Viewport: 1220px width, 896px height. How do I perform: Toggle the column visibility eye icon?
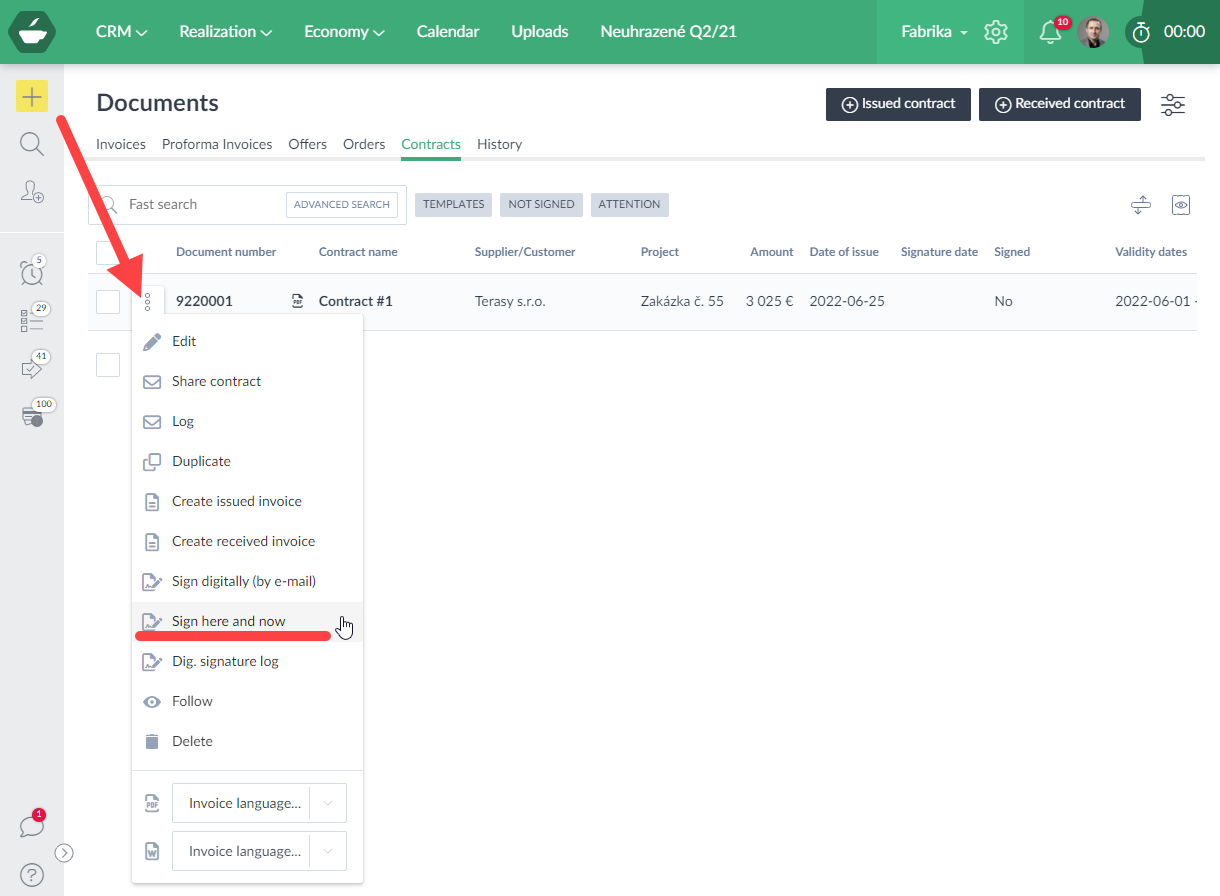pos(1181,205)
